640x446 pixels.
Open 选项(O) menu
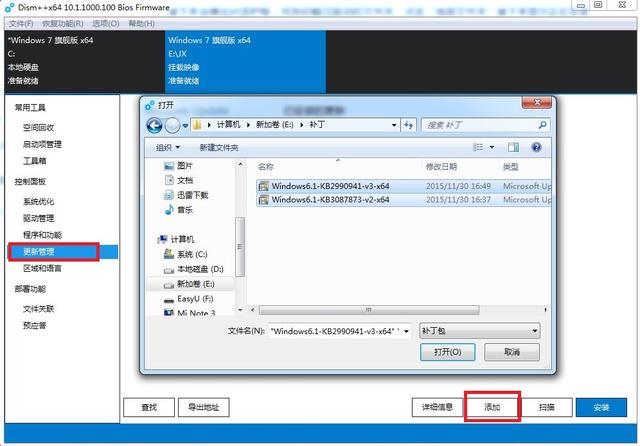point(106,24)
